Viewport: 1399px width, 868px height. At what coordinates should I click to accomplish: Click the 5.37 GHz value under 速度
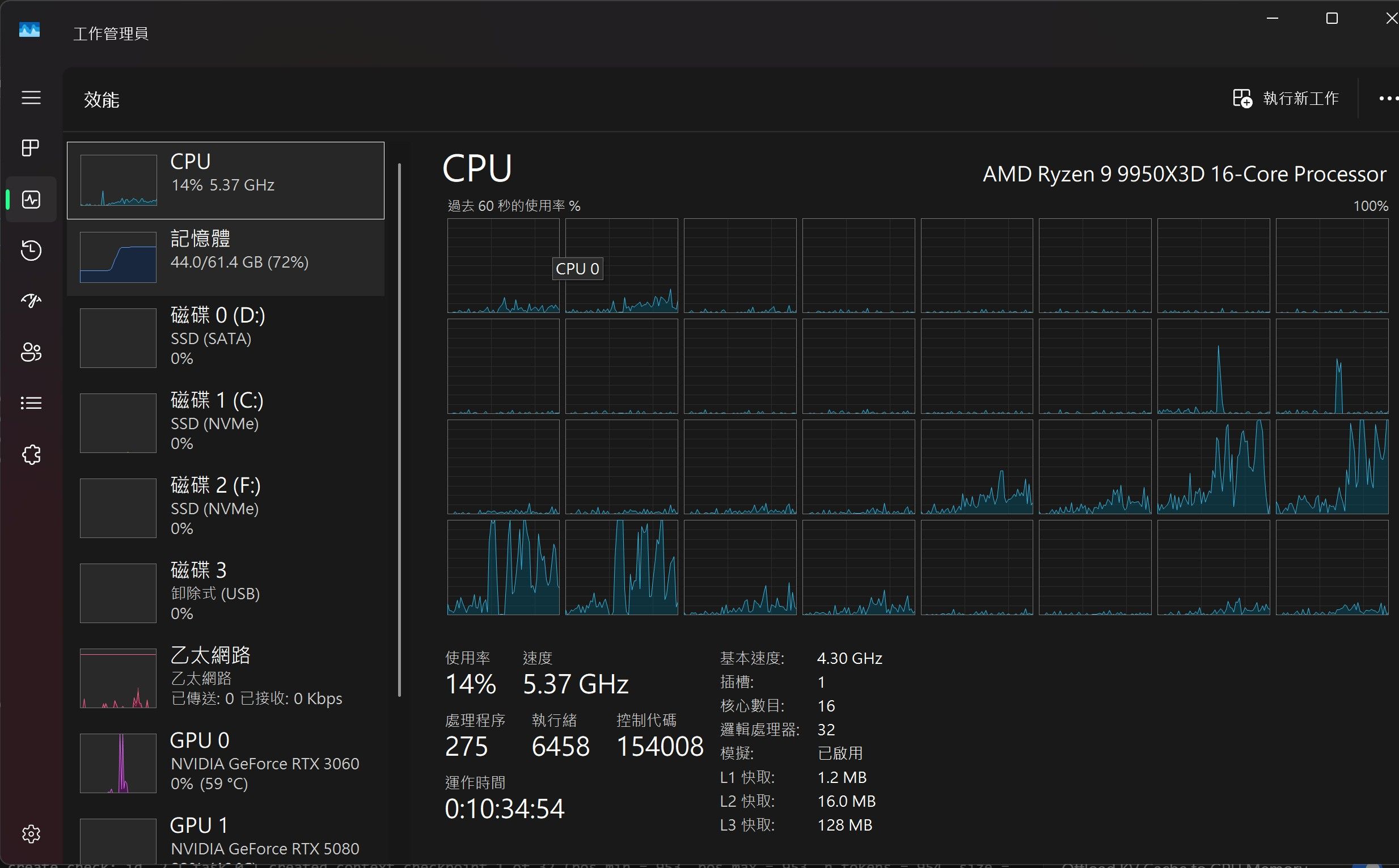pos(576,684)
